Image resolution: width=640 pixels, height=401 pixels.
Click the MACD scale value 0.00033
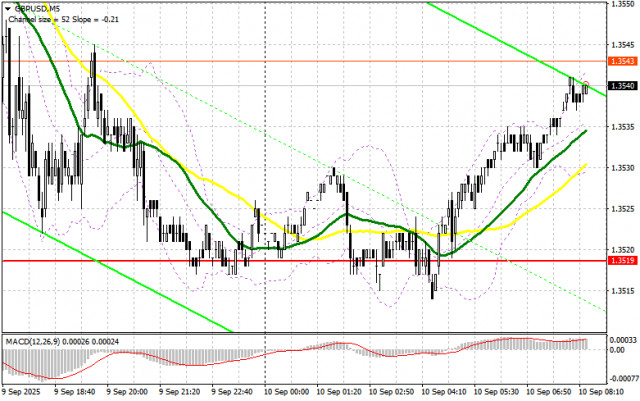[x=623, y=340]
